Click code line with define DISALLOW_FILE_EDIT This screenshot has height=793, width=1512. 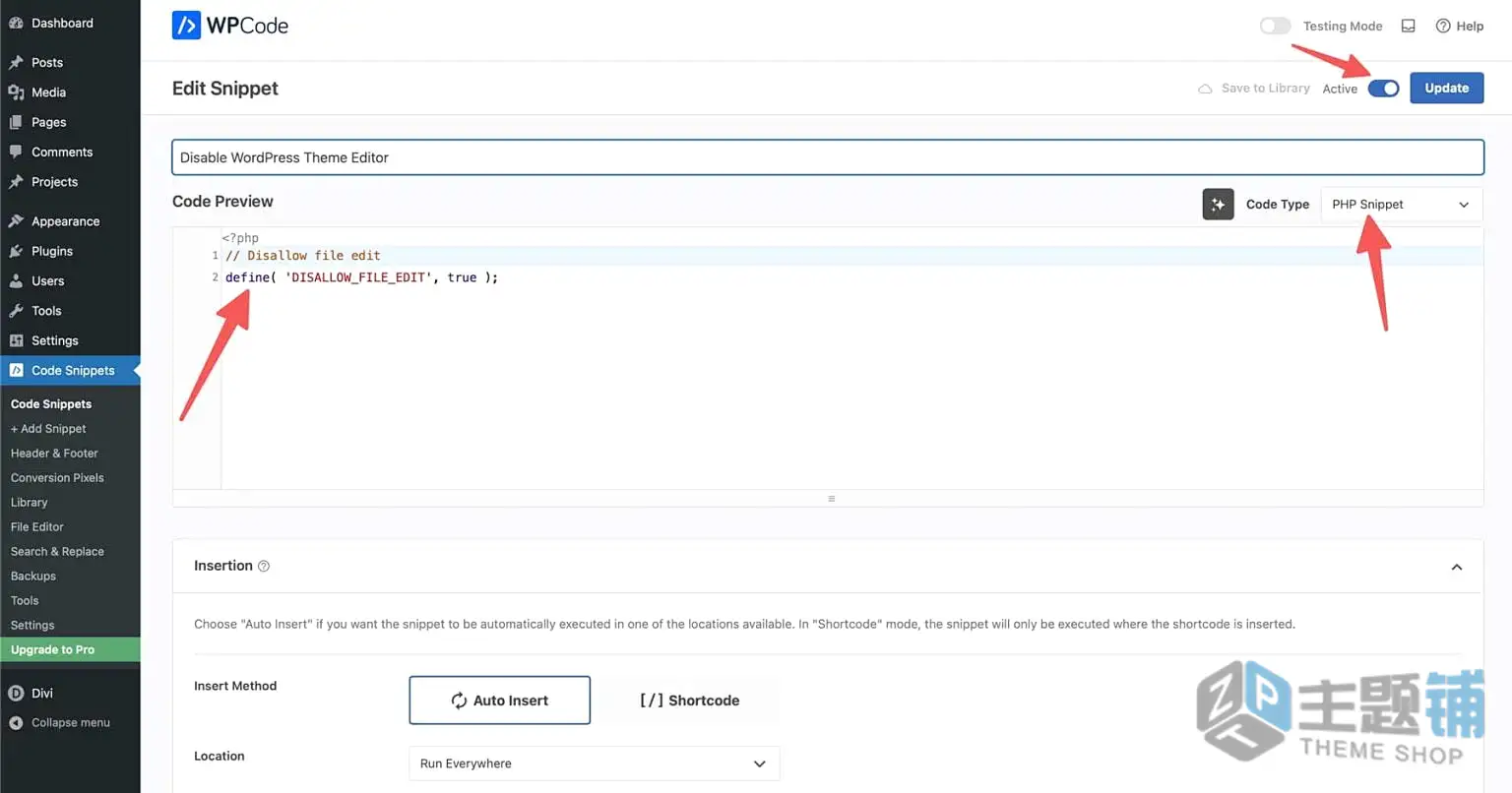pos(361,277)
